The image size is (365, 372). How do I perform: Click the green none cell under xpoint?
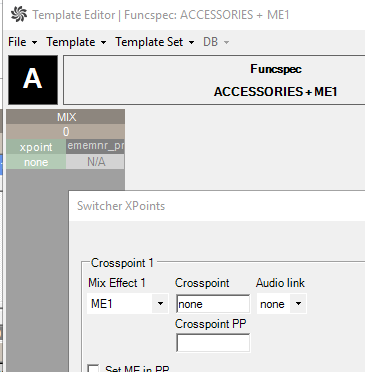point(36,162)
